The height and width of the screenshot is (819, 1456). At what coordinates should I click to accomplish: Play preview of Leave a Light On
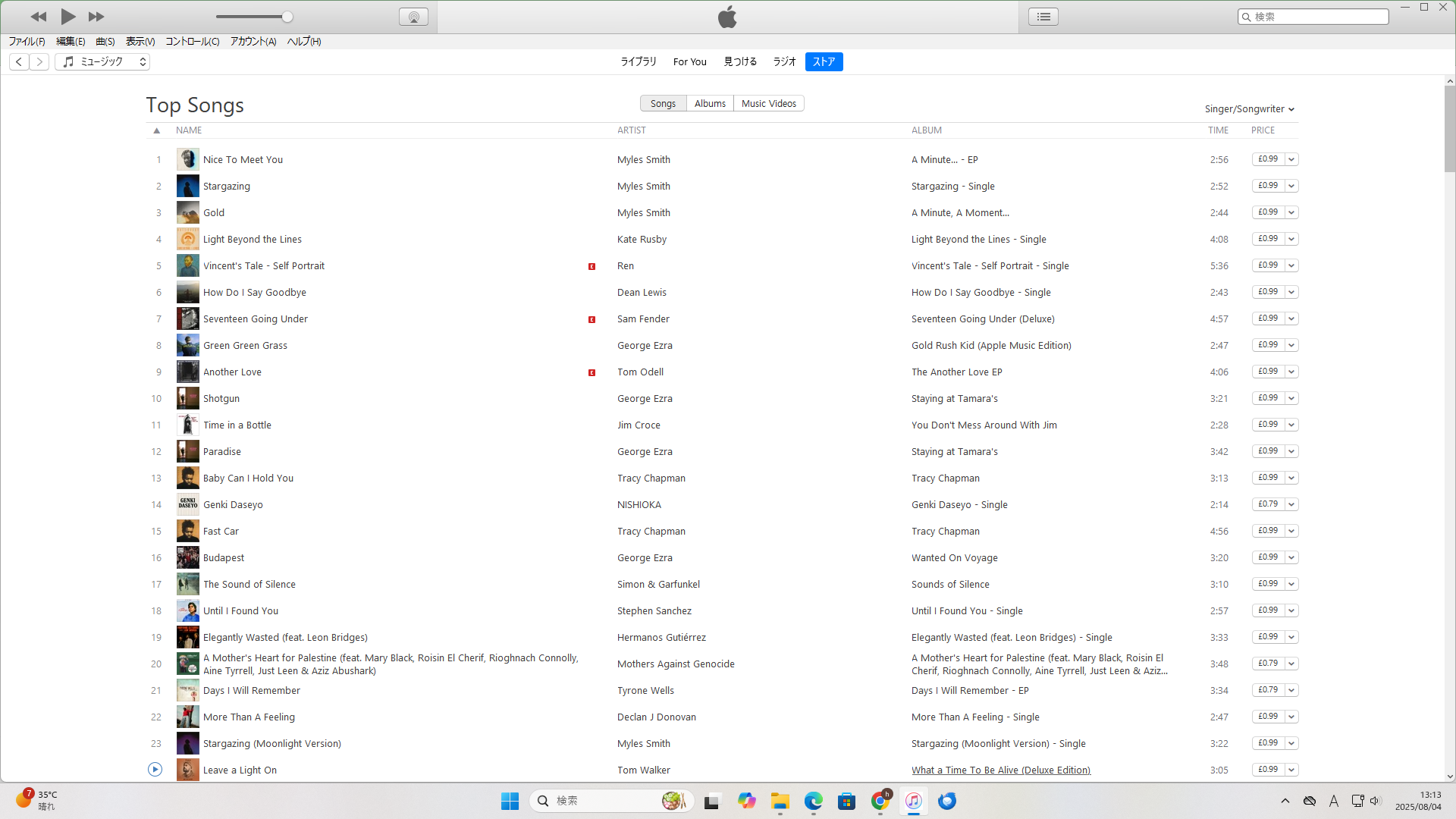coord(155,770)
